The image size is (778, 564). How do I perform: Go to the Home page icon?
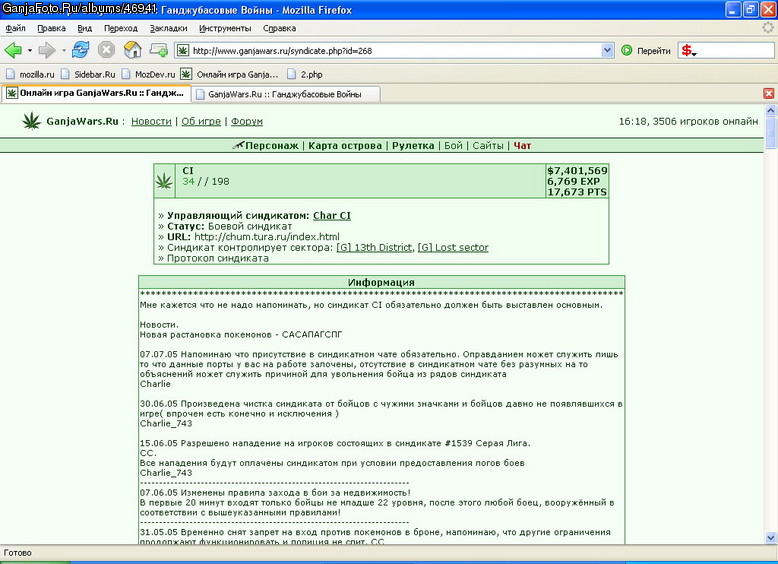(132, 50)
